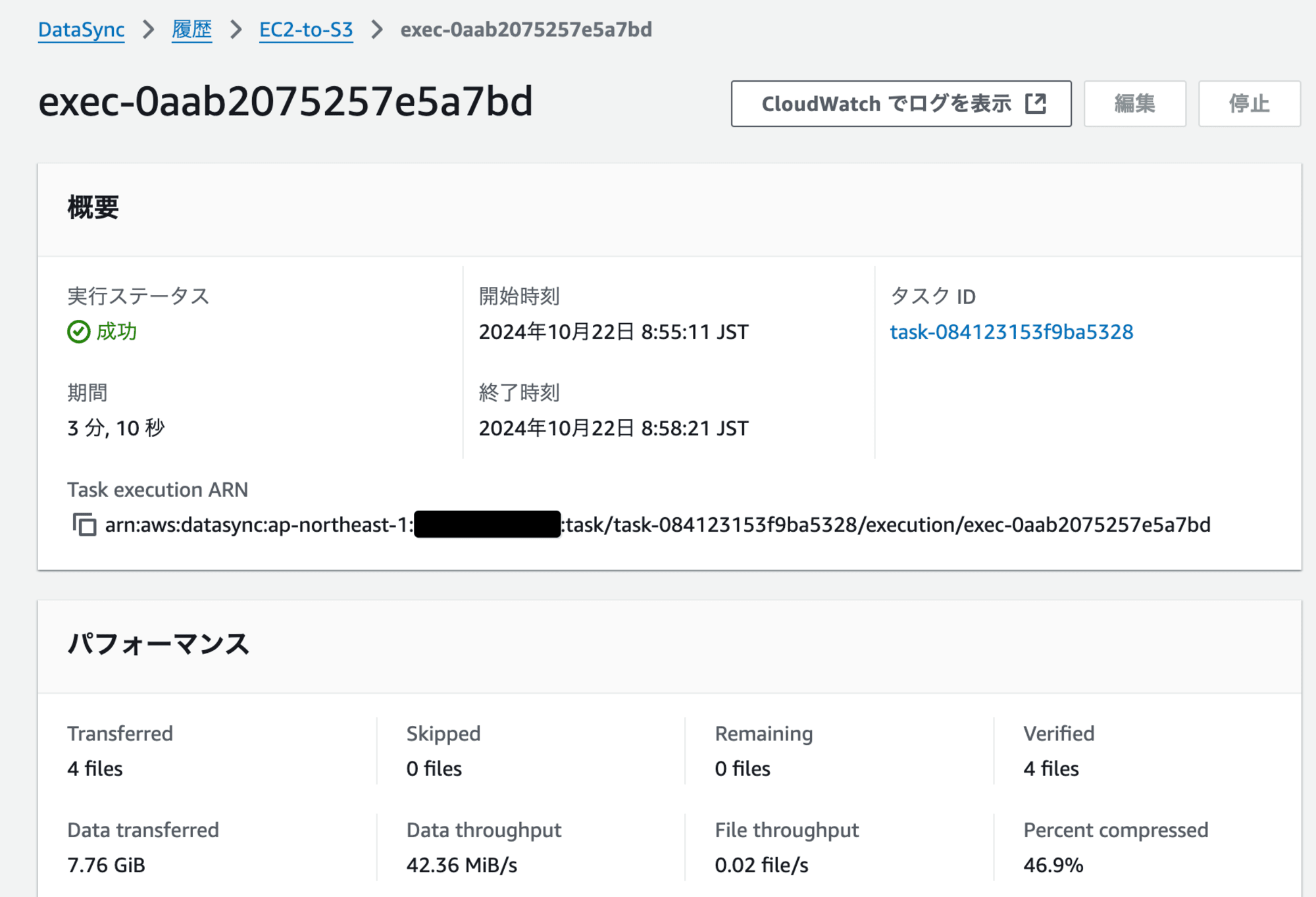Viewport: 1316px width, 897px height.
Task: Select breadcrumb text exec-0aab2075257e5a7bd
Action: tap(526, 30)
